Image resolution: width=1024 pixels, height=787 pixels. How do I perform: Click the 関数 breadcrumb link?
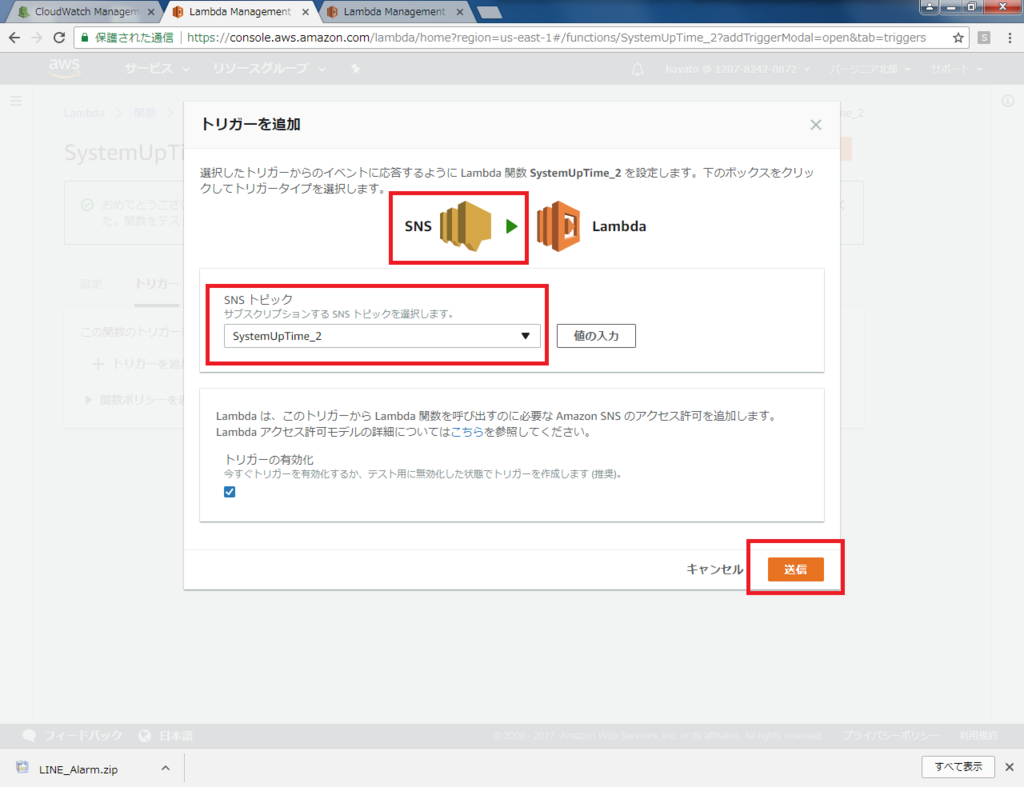coord(145,113)
